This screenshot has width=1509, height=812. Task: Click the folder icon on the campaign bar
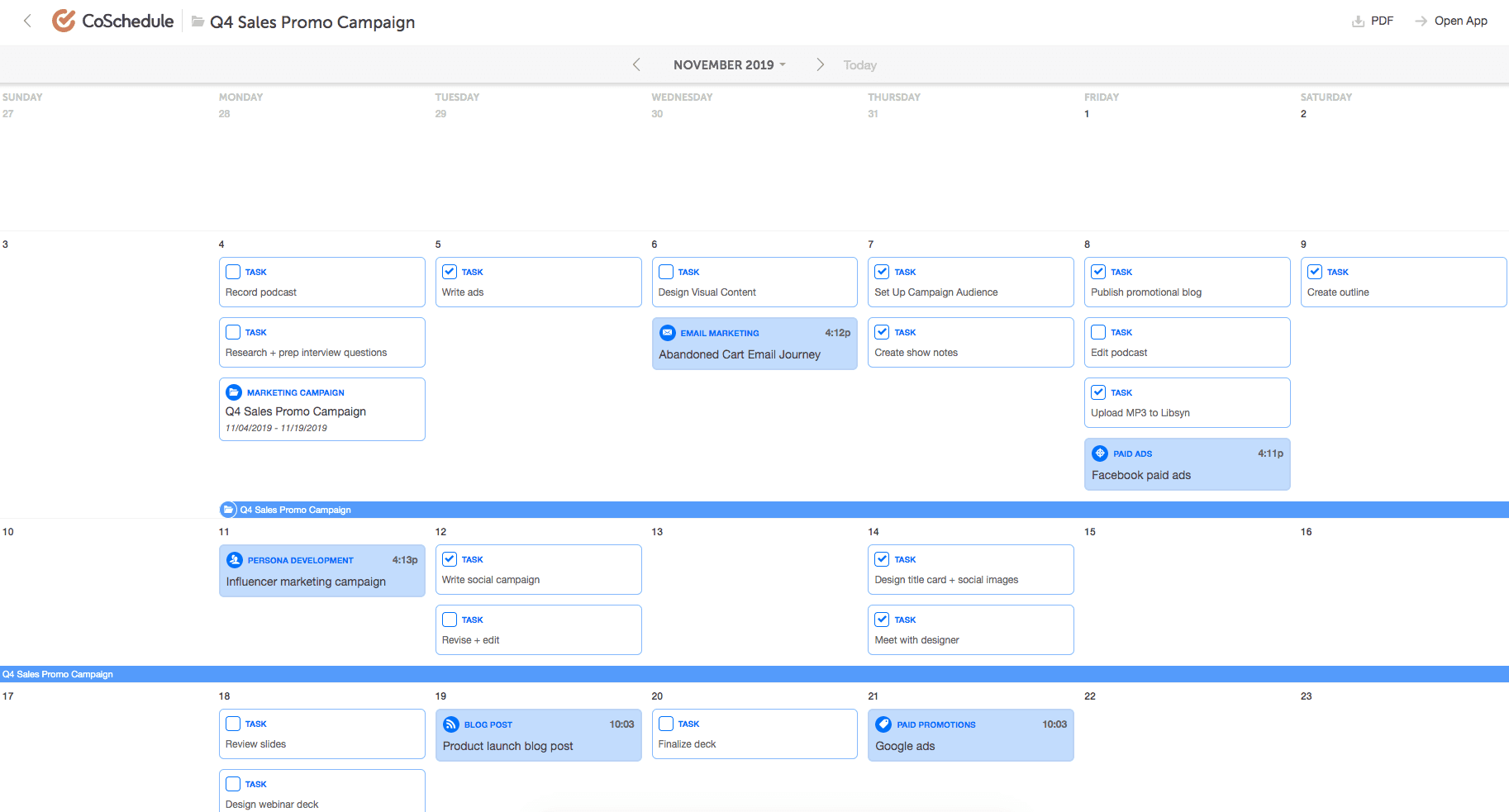click(x=229, y=510)
